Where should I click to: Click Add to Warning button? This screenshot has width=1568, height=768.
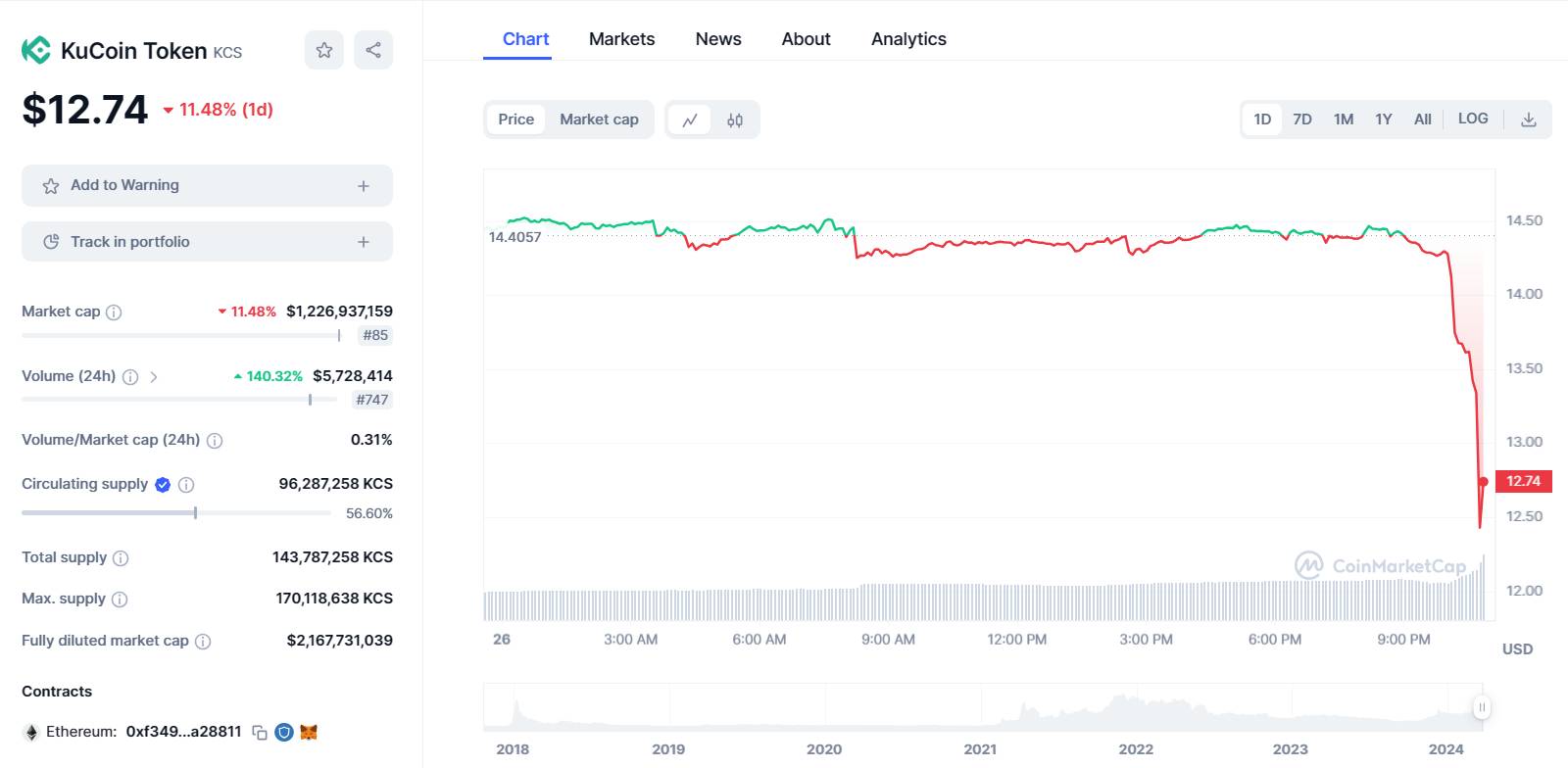[x=207, y=185]
